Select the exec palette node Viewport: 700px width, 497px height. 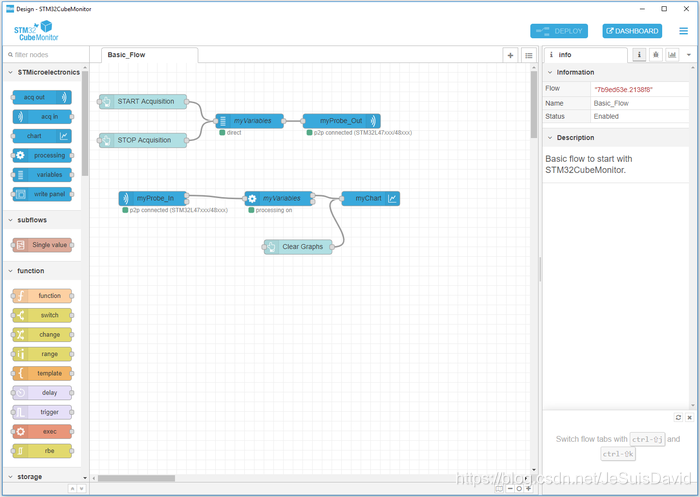click(x=42, y=432)
